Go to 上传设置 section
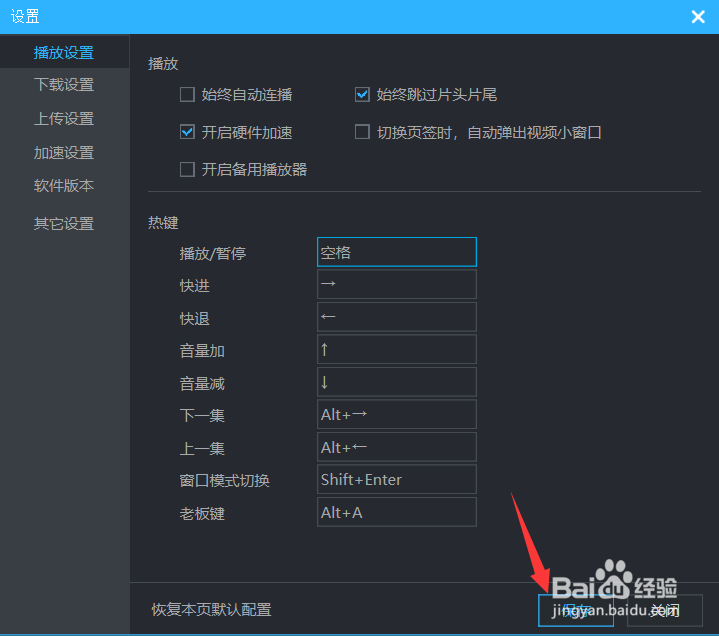719x636 pixels. pyautogui.click(x=64, y=119)
